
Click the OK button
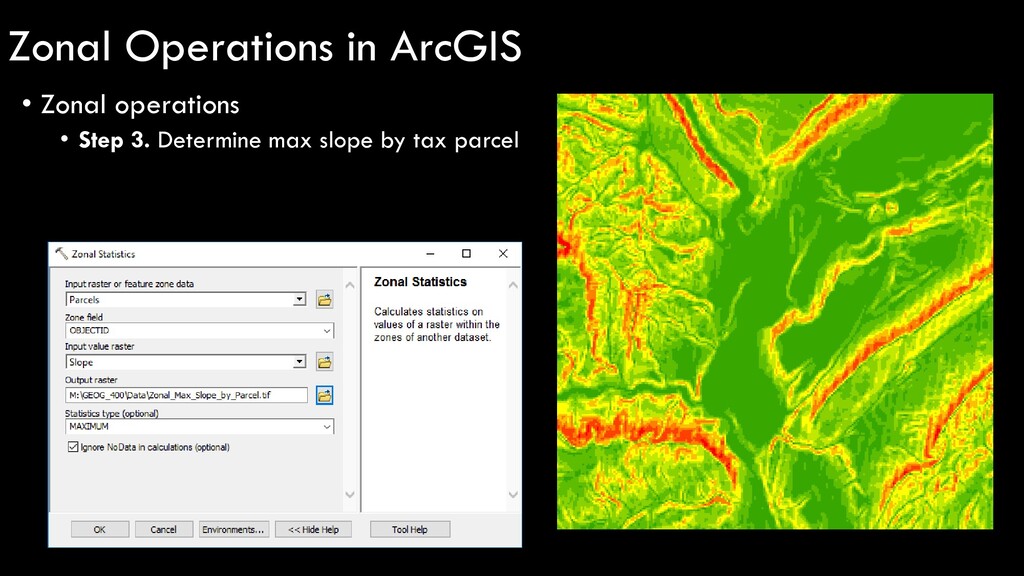point(100,530)
